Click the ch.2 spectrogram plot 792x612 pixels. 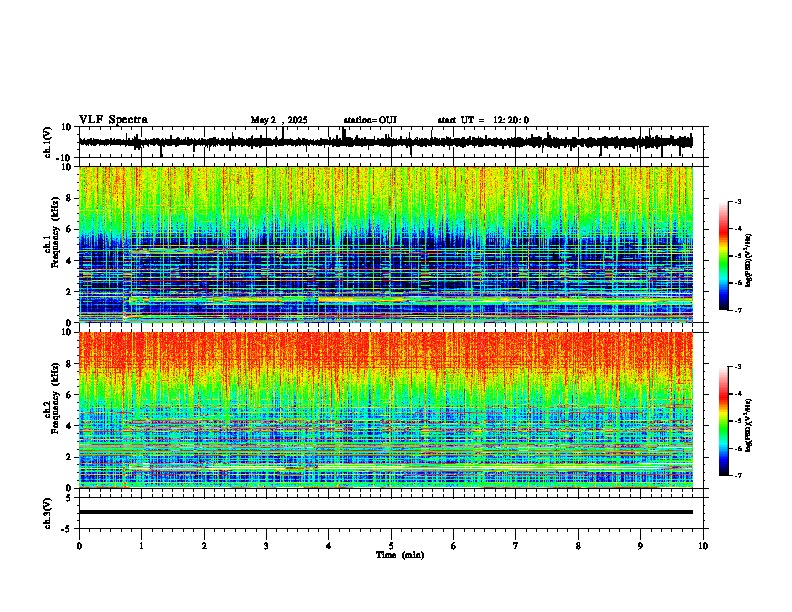point(386,410)
